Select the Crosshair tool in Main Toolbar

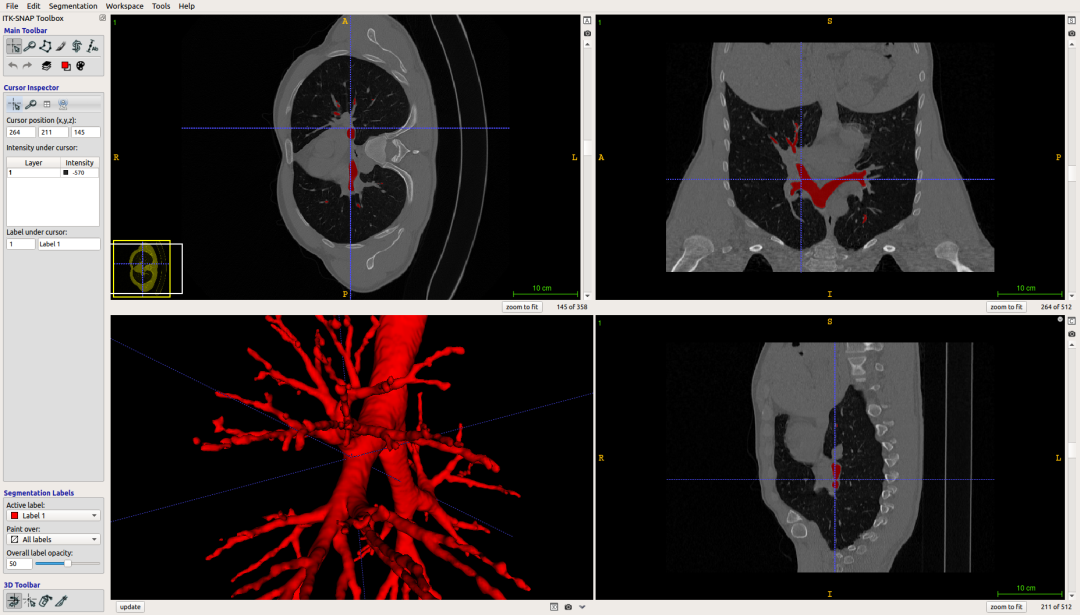14,46
